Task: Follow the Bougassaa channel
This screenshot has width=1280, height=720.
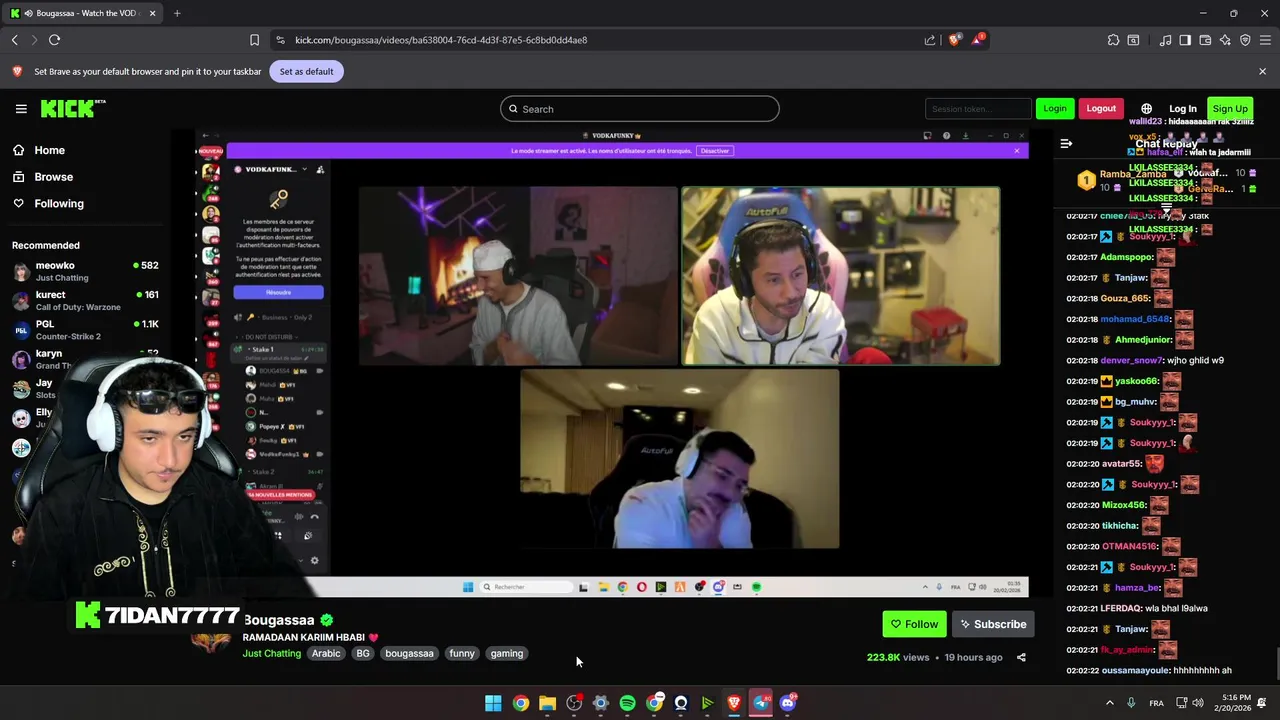Action: [x=914, y=624]
